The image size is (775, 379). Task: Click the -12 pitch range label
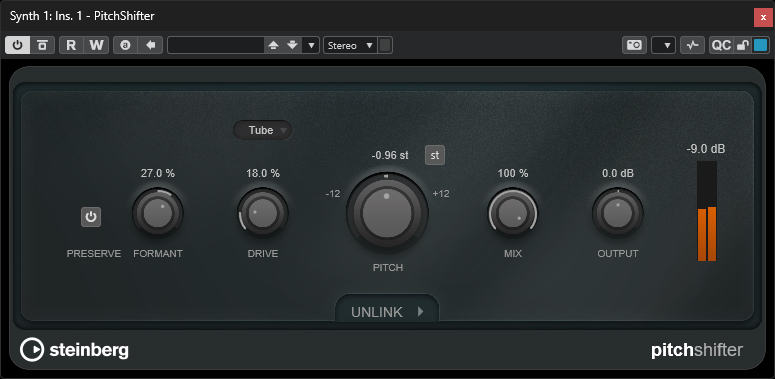pyautogui.click(x=333, y=194)
